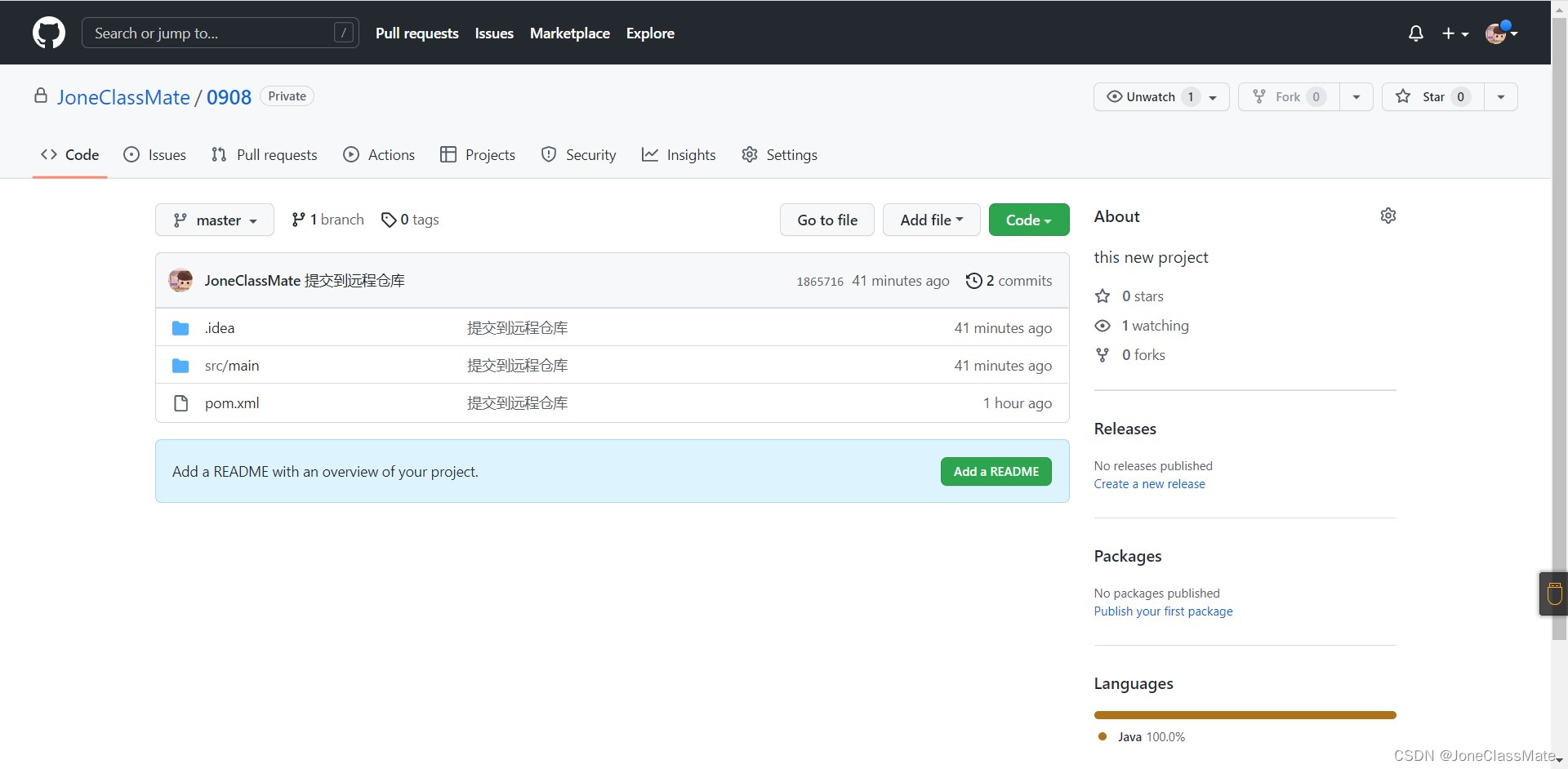Open the 1 watching link

(x=1142, y=326)
